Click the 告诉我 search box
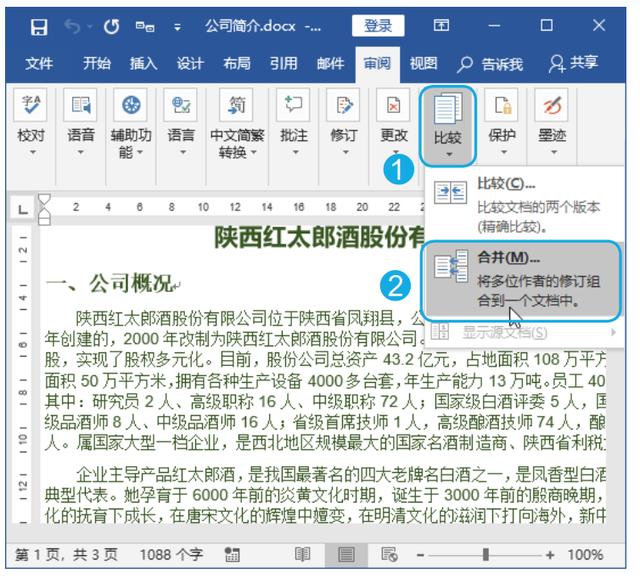 coord(490,64)
